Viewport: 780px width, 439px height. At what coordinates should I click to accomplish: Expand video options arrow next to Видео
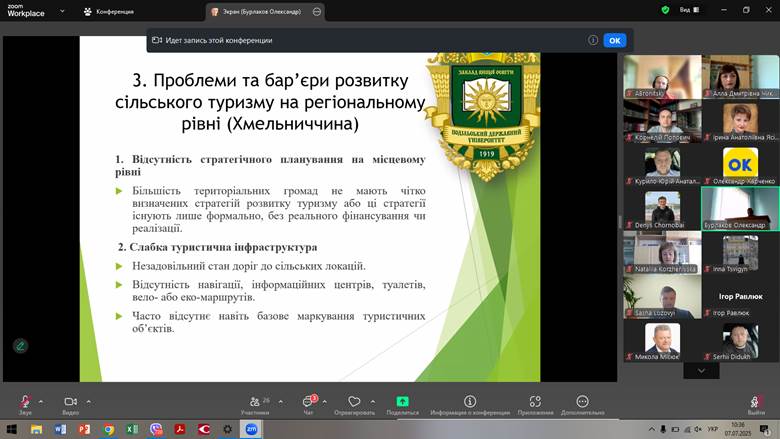[x=89, y=401]
